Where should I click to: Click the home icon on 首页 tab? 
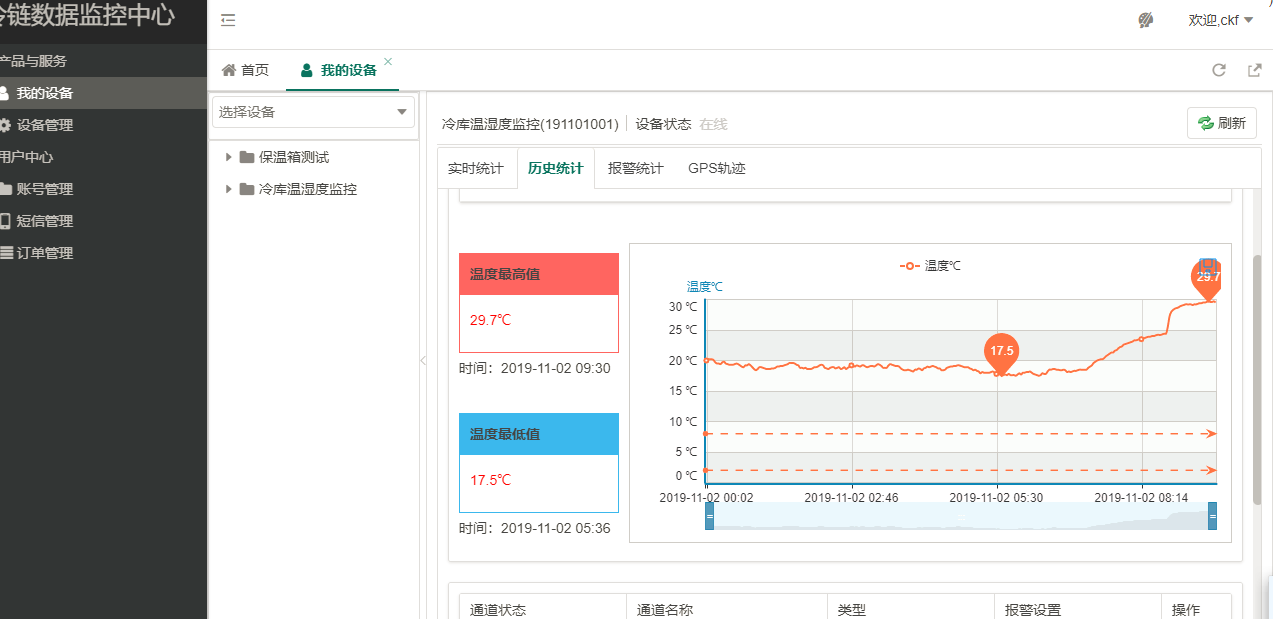[x=229, y=70]
